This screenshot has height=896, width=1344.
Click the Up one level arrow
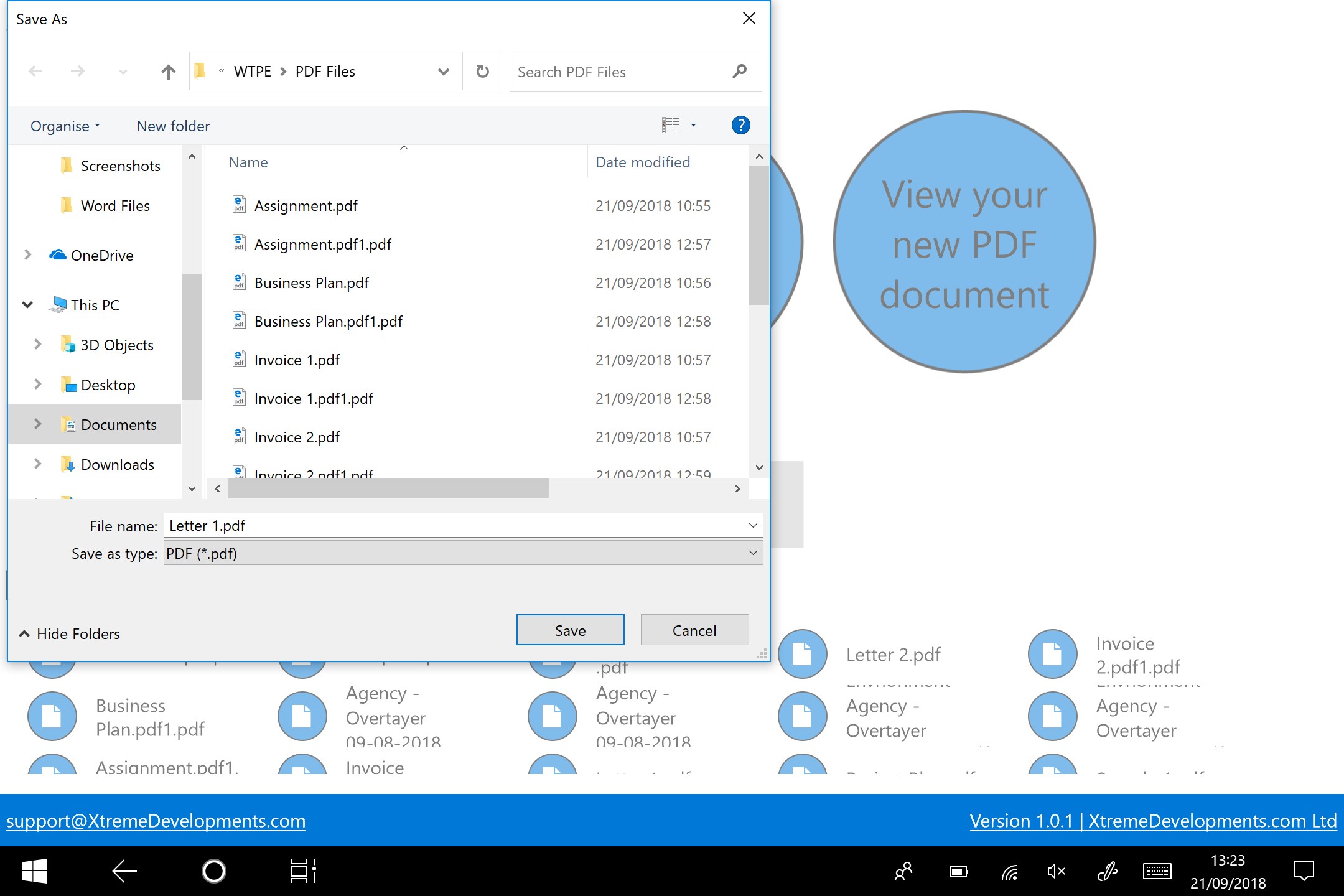coord(168,72)
